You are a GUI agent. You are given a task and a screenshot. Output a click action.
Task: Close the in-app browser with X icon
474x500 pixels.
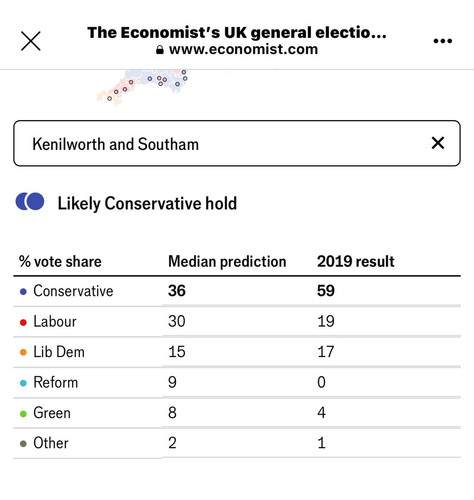[x=31, y=41]
